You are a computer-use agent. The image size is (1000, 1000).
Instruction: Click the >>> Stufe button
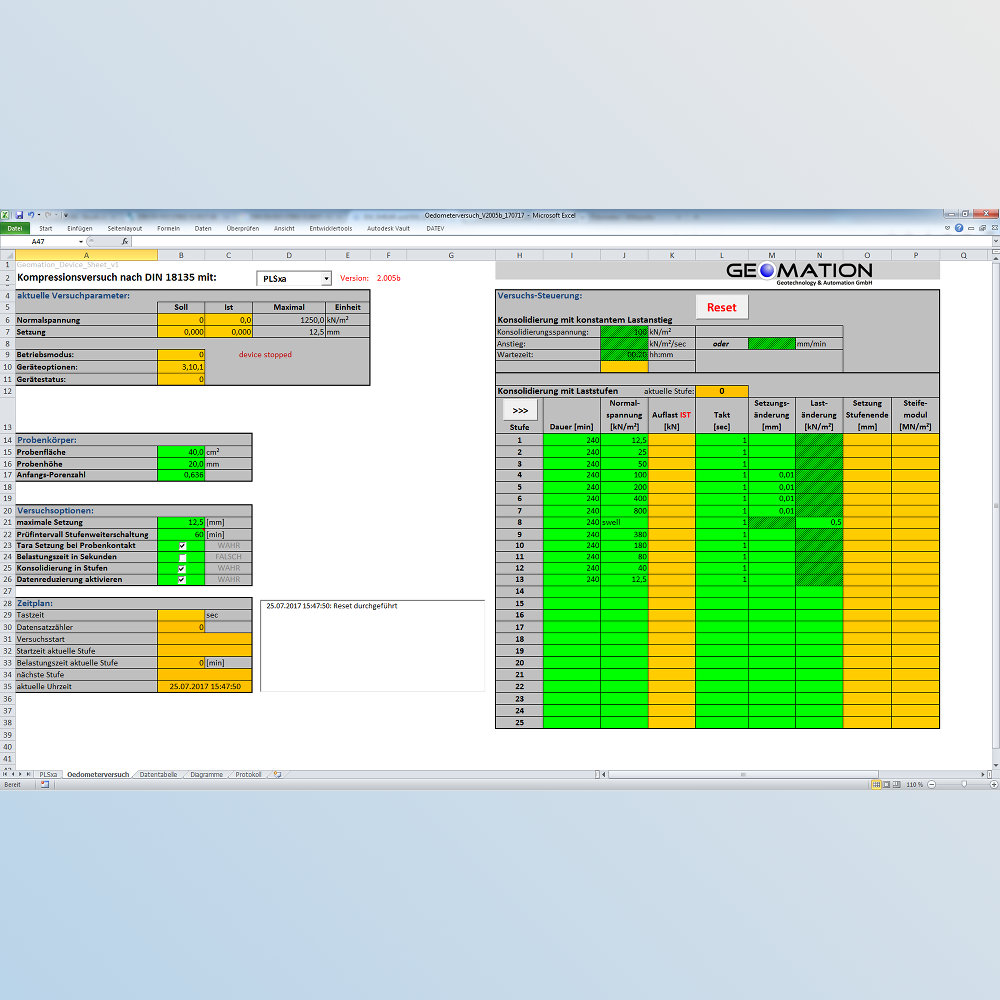click(x=520, y=410)
